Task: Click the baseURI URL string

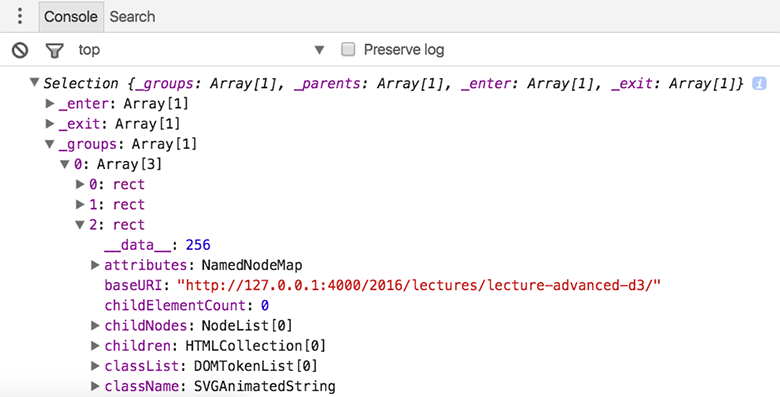Action: coord(419,286)
